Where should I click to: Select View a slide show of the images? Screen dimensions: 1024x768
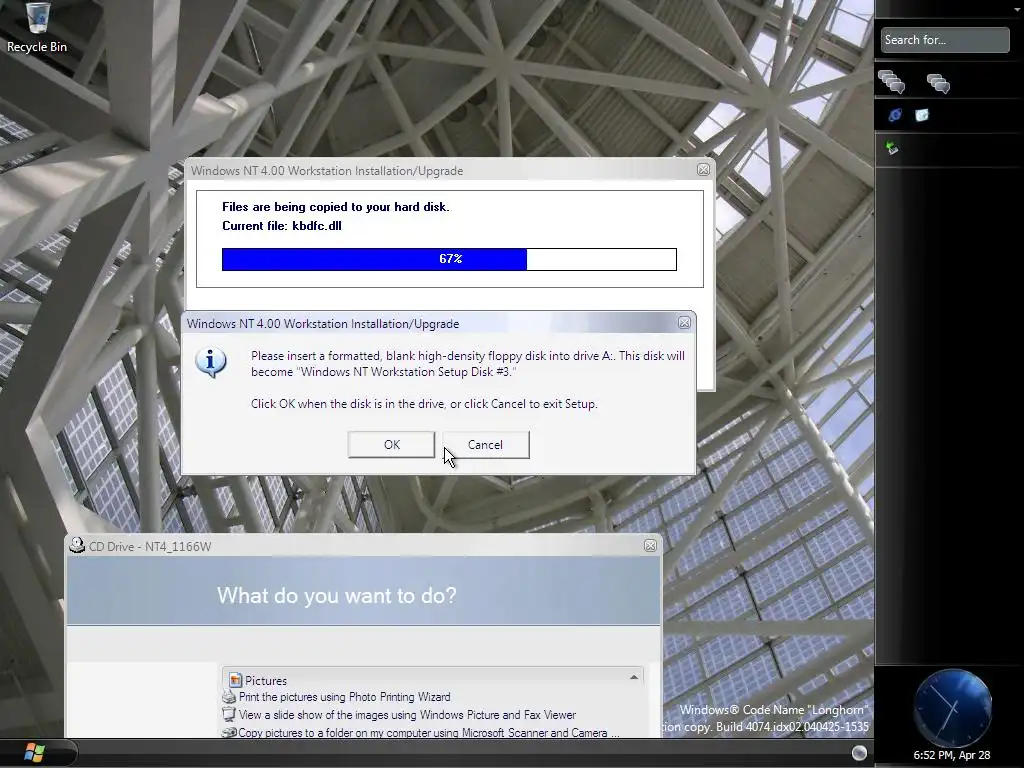click(407, 715)
